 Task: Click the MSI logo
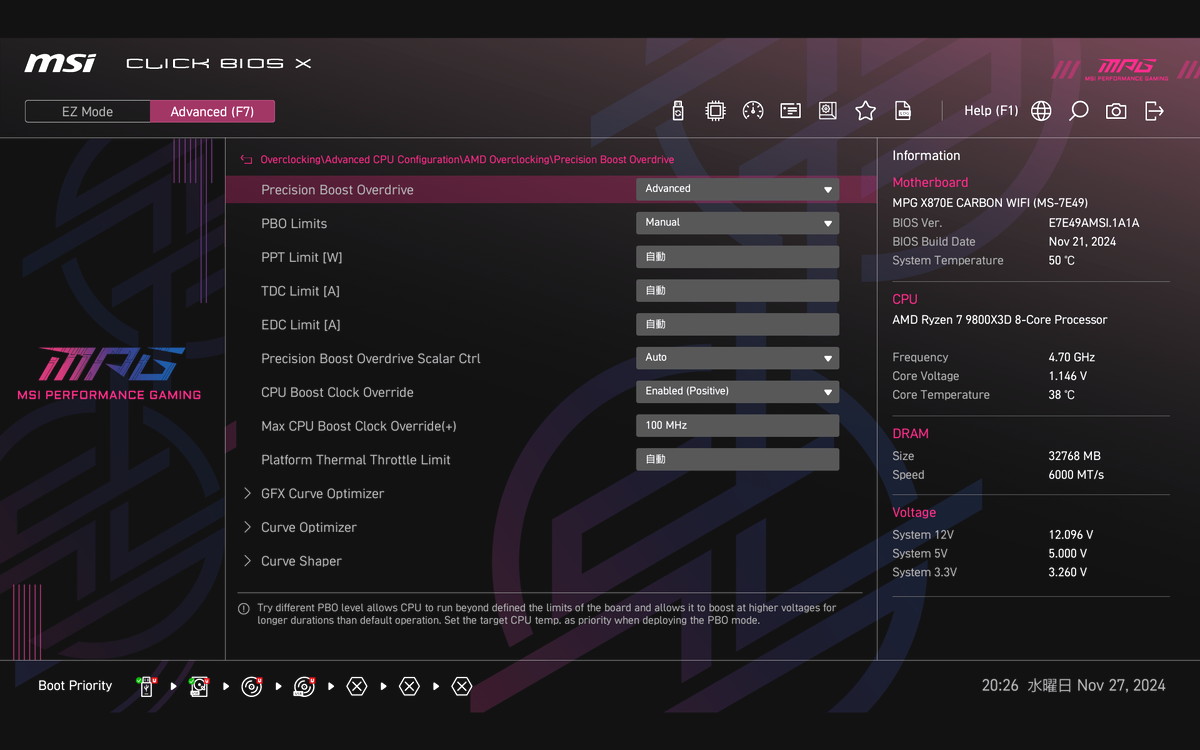click(x=60, y=63)
